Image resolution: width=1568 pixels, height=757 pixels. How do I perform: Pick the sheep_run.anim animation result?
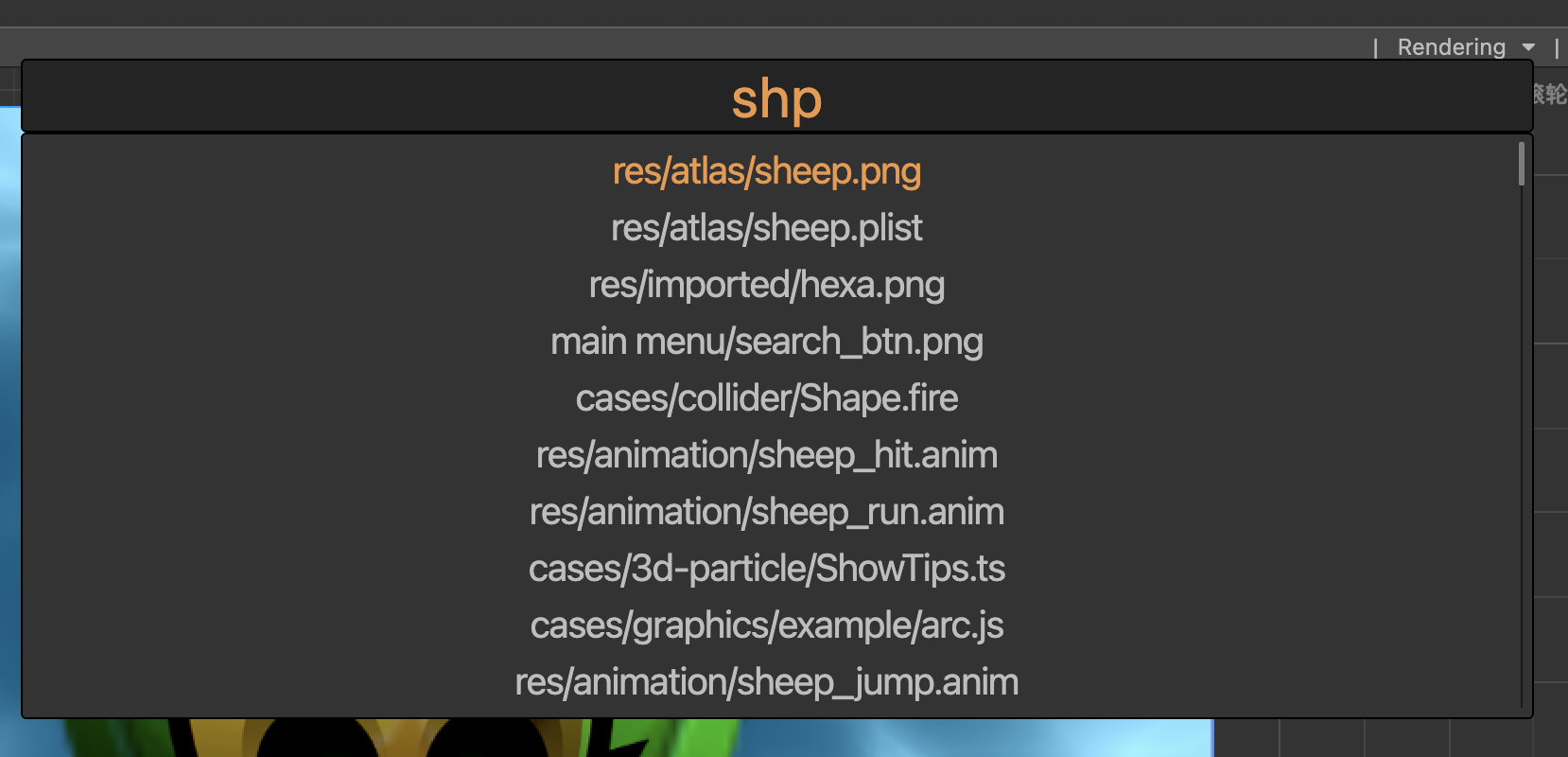(766, 512)
